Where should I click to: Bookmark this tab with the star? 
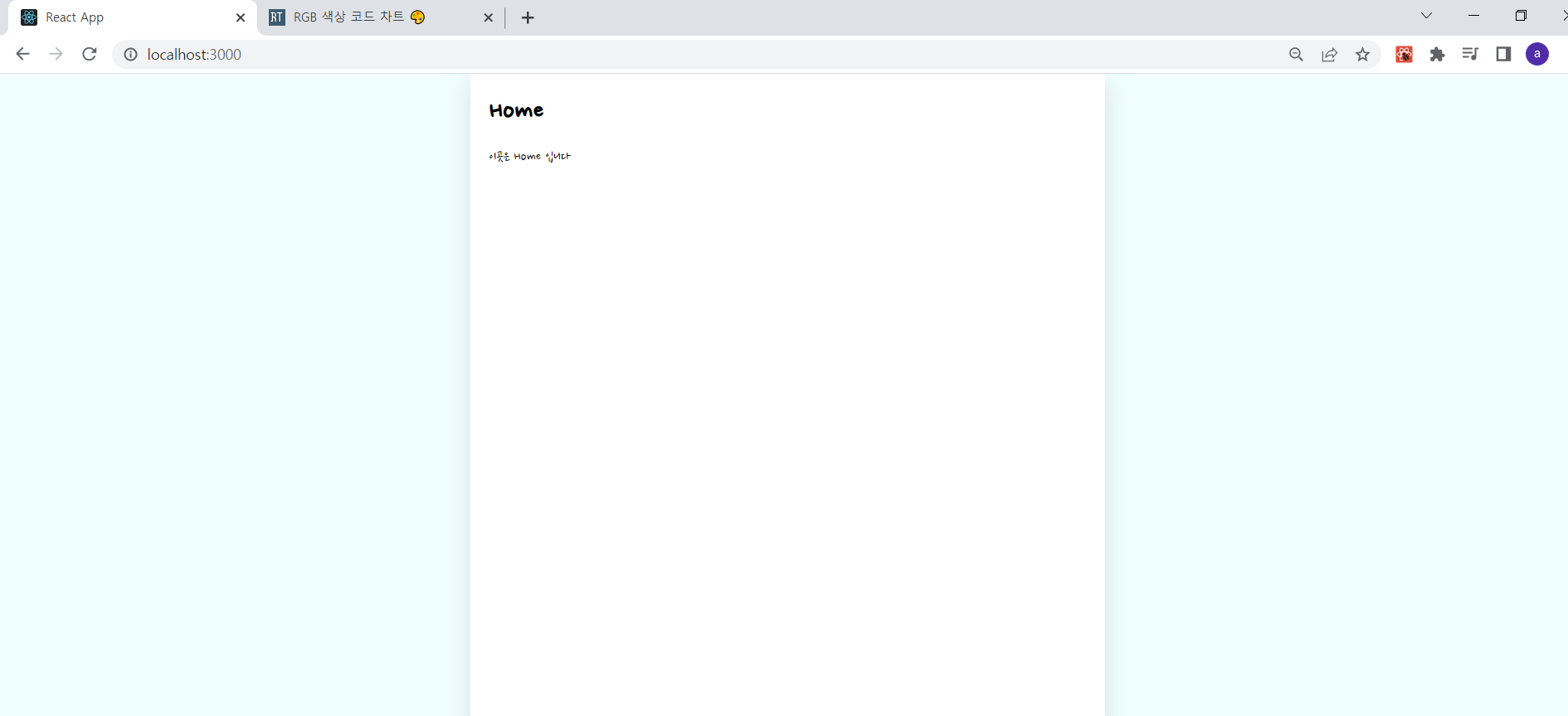1362,55
